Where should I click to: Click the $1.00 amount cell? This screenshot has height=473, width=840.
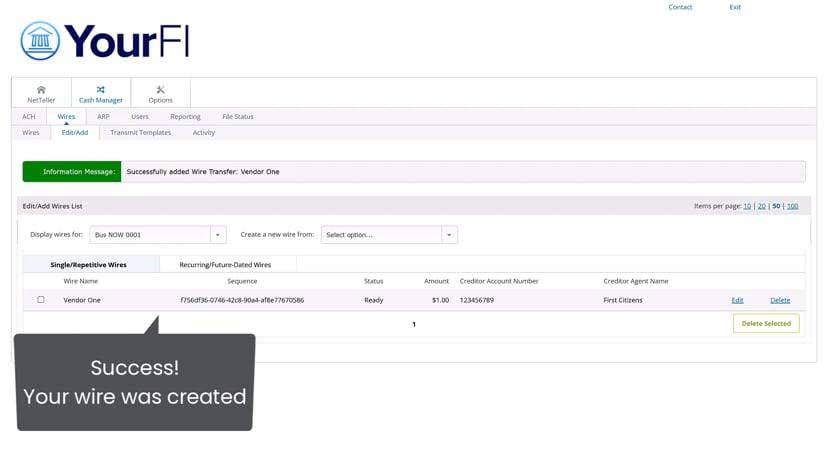tap(440, 300)
